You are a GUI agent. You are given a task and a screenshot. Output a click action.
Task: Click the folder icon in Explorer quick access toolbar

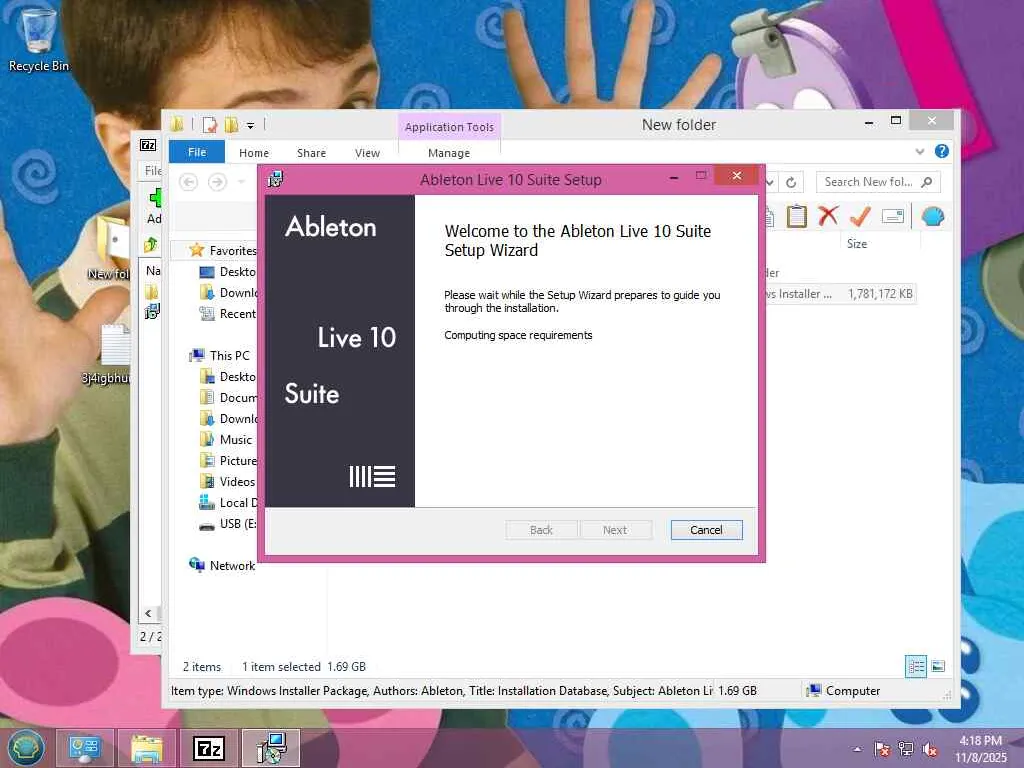click(x=177, y=124)
